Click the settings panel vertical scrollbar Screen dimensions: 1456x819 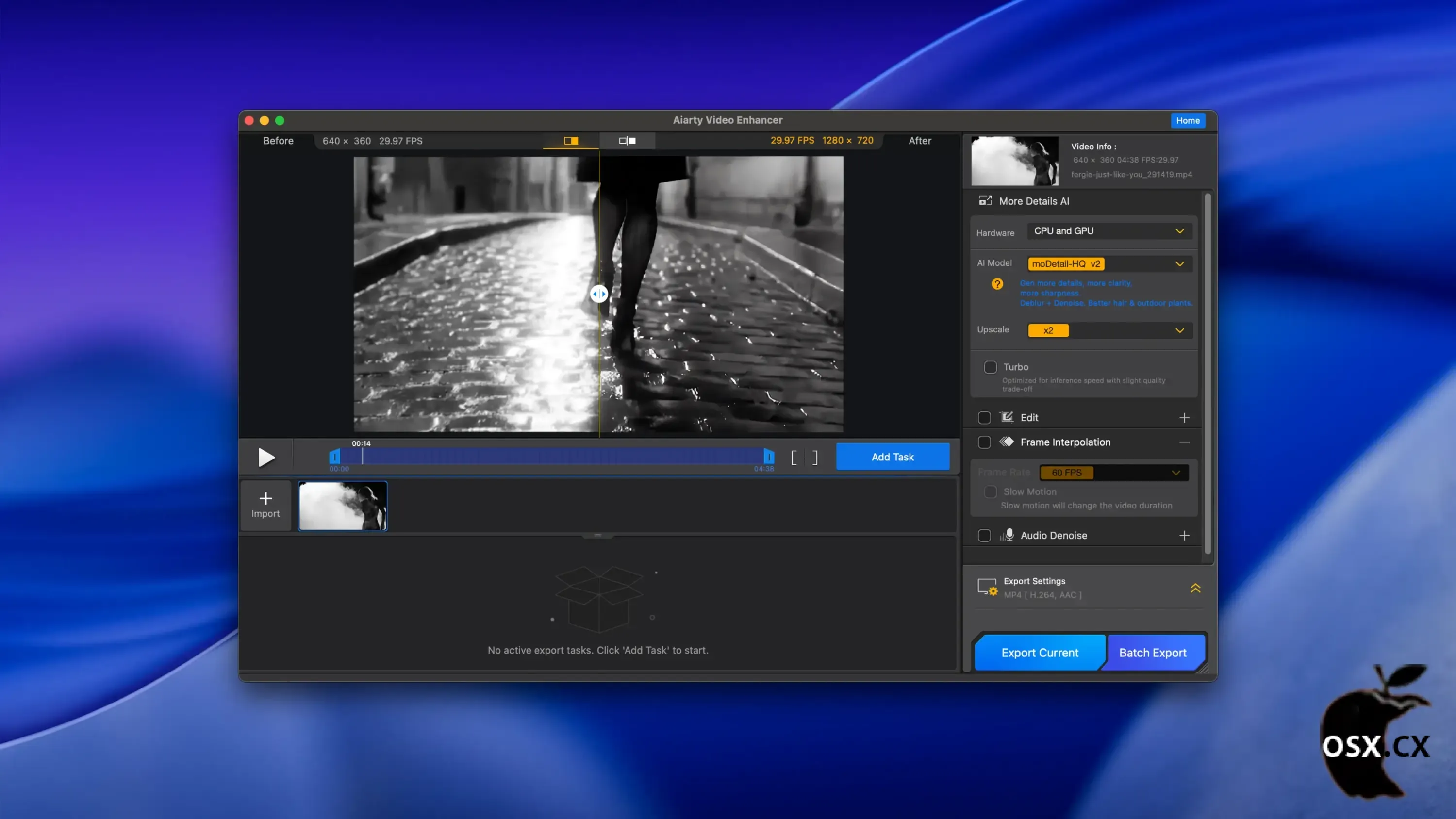point(1208,374)
